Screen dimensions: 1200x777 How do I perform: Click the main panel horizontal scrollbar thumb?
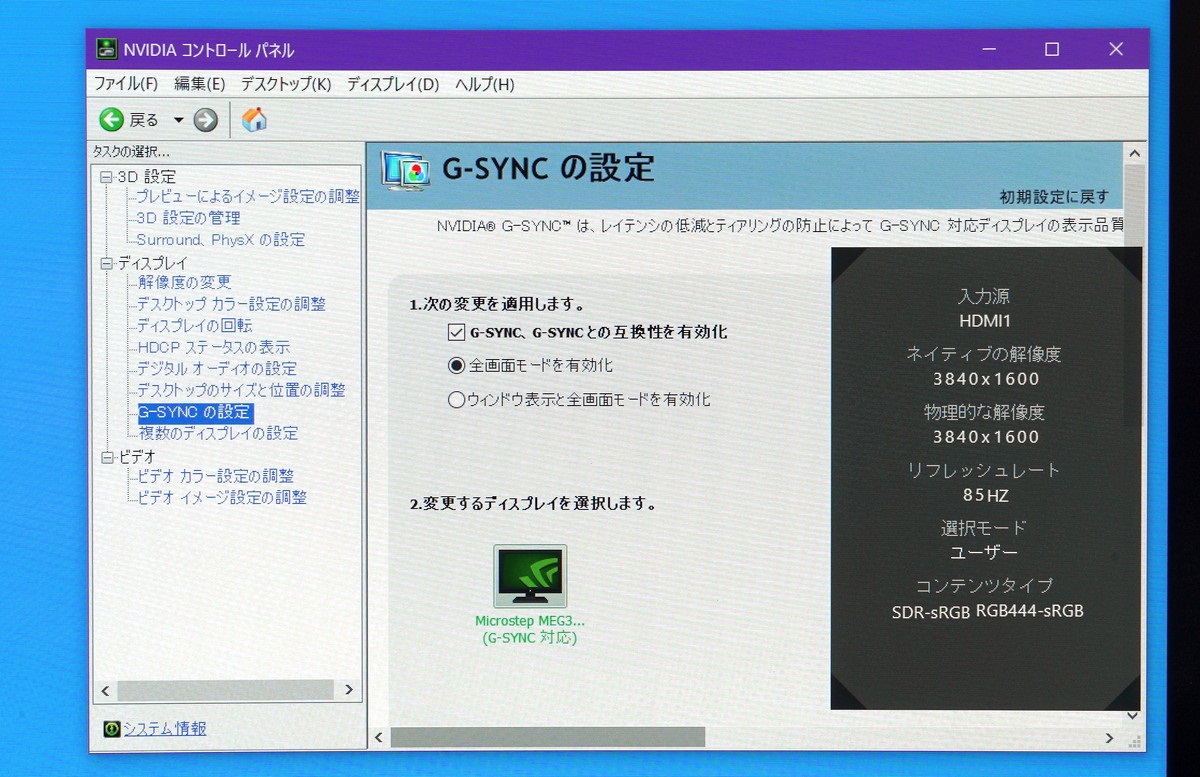[547, 738]
